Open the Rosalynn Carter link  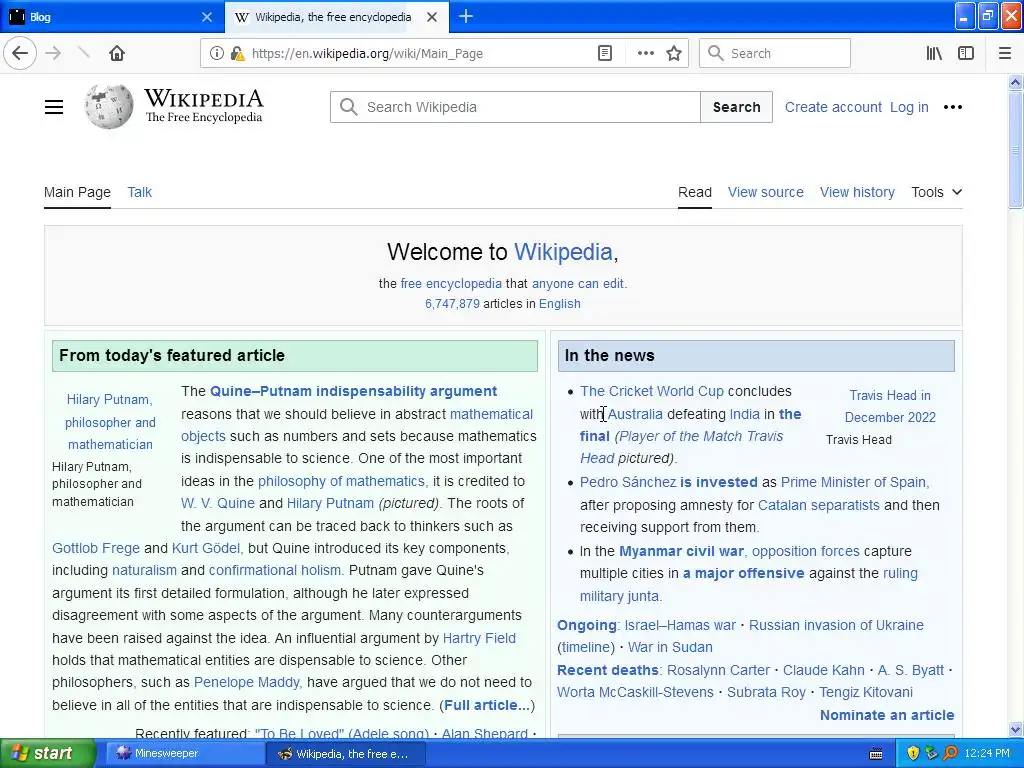point(718,670)
